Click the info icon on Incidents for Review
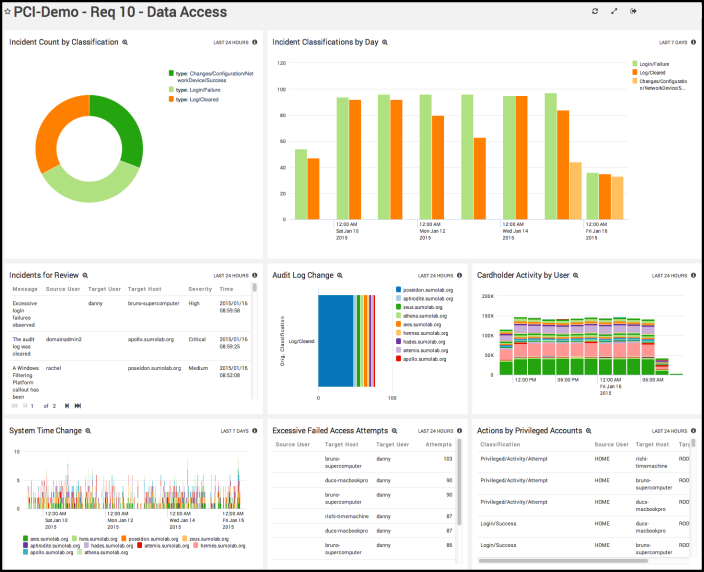 click(255, 275)
